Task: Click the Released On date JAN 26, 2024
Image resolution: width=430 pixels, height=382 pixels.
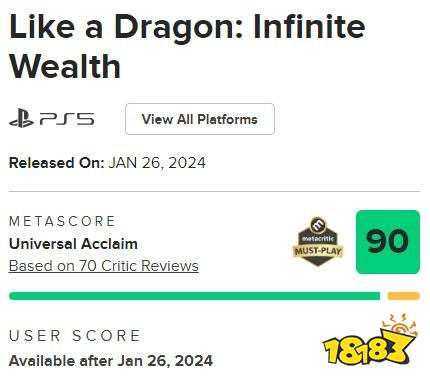Action: [157, 163]
